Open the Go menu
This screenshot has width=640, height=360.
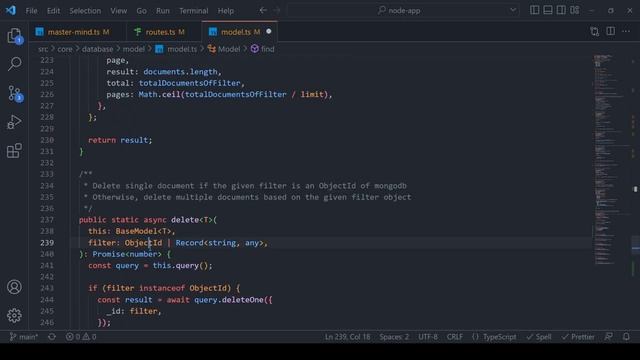tap(142, 11)
